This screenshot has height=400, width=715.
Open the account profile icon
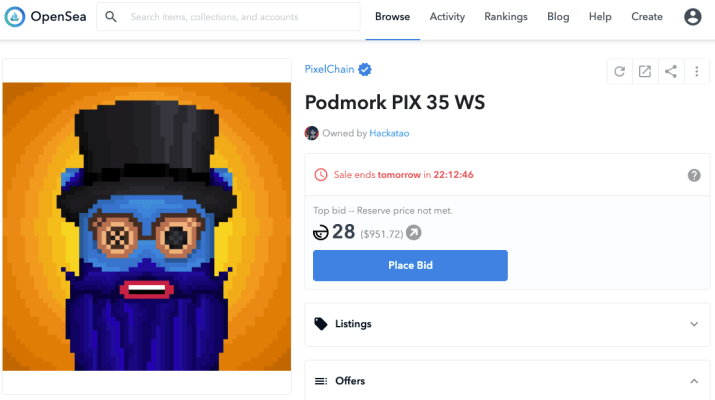tap(692, 17)
